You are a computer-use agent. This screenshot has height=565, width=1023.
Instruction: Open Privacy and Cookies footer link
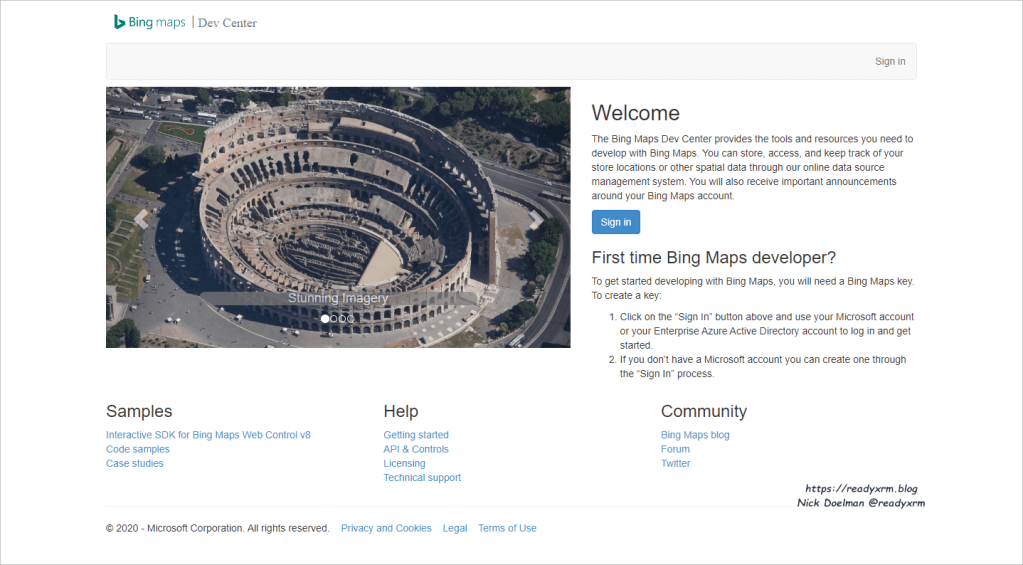(386, 528)
